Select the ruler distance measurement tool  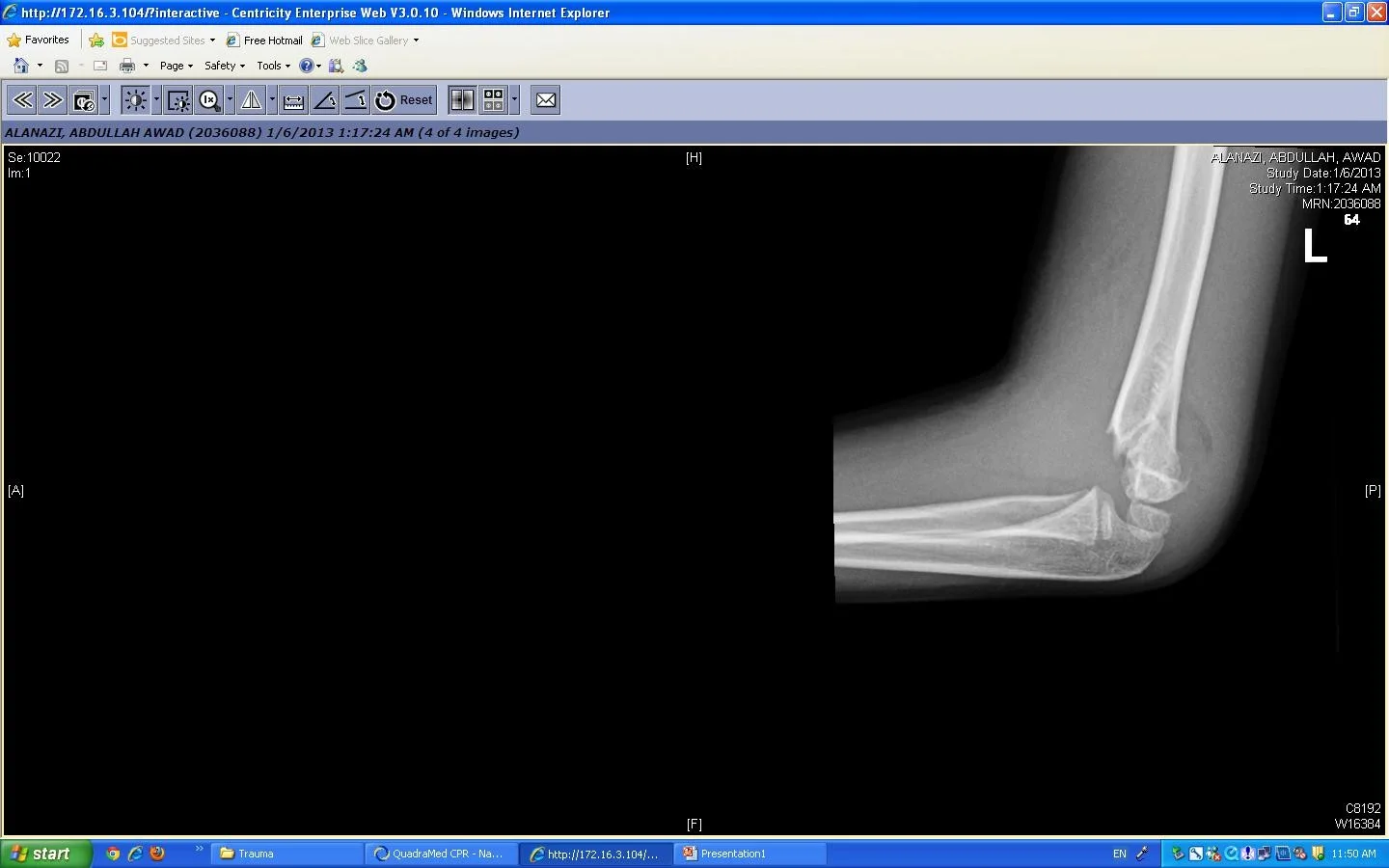pyautogui.click(x=294, y=100)
